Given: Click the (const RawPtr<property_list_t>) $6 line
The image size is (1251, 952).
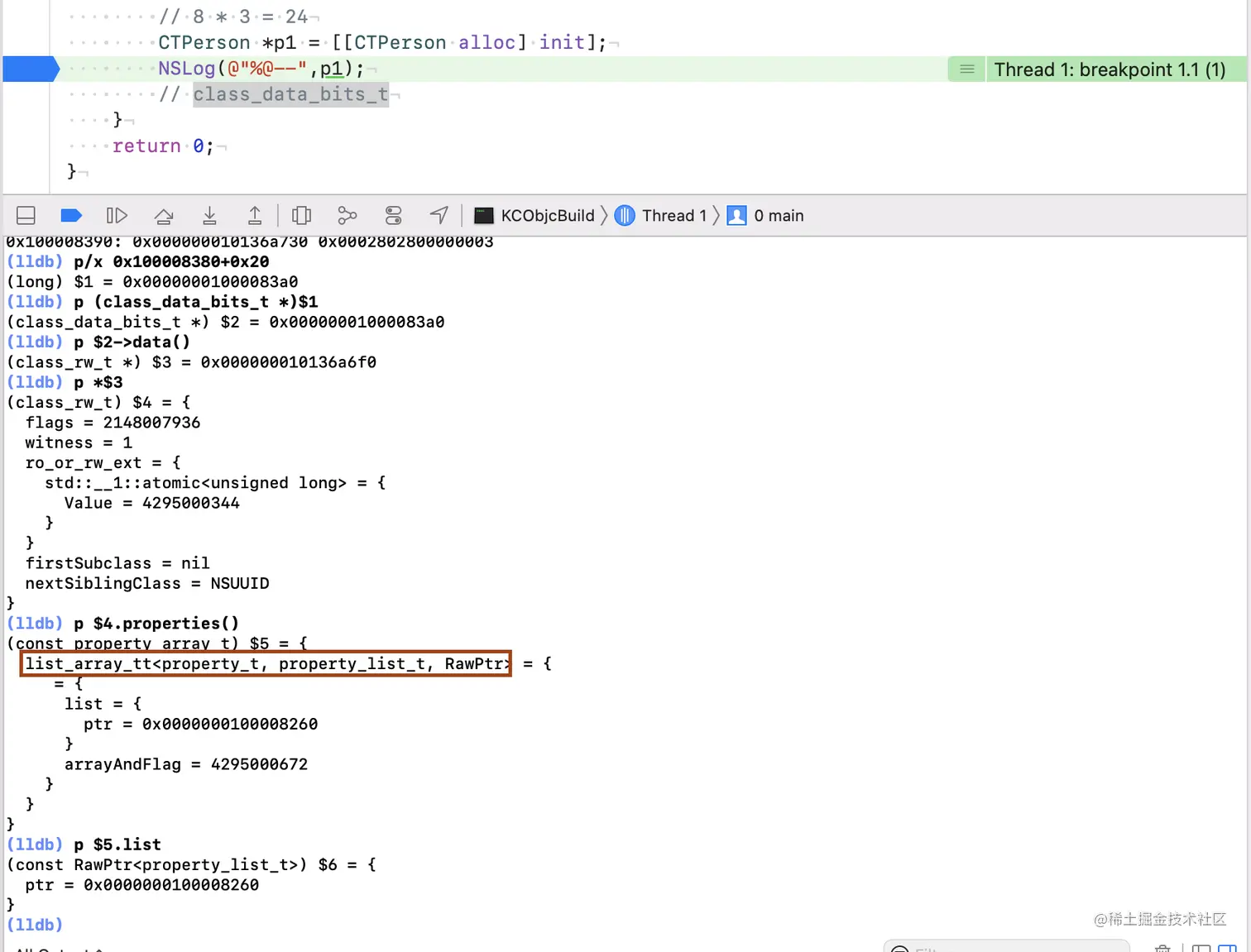Looking at the screenshot, I should click(x=191, y=864).
